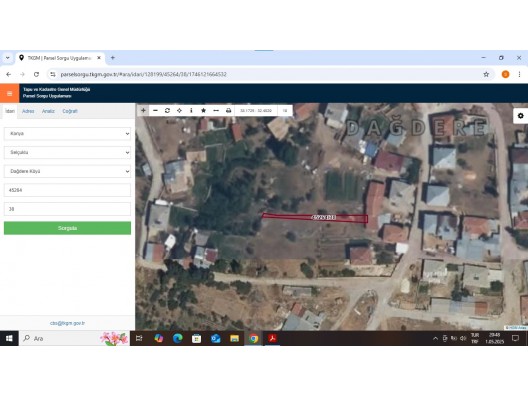Click the map zoom level indicator
Screen dimensions: 528x396
click(x=285, y=110)
